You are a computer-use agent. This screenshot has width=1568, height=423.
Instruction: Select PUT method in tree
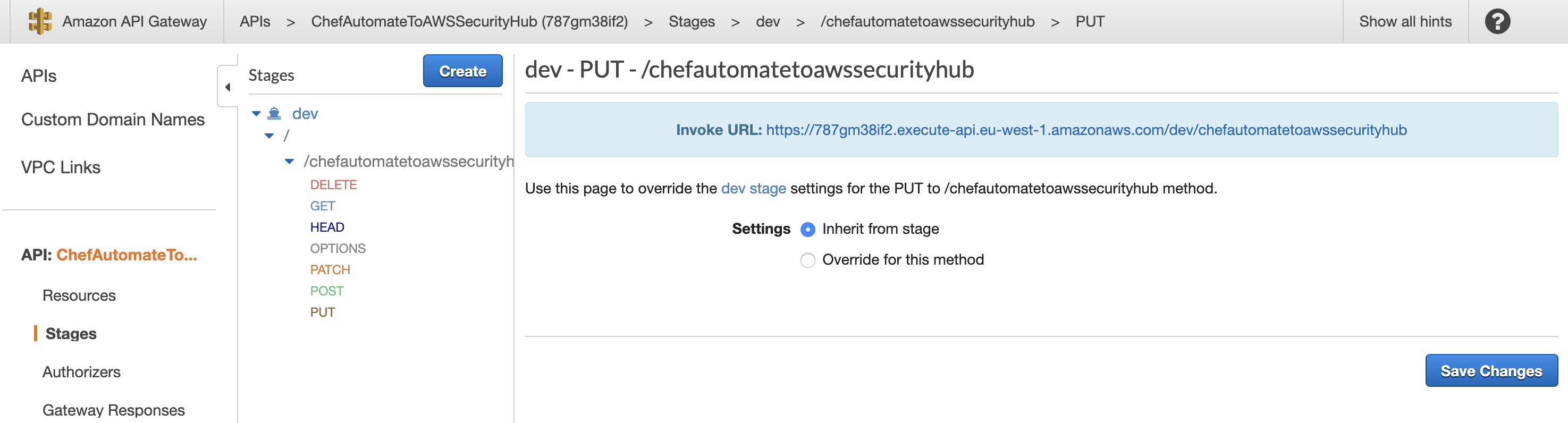[323, 313]
